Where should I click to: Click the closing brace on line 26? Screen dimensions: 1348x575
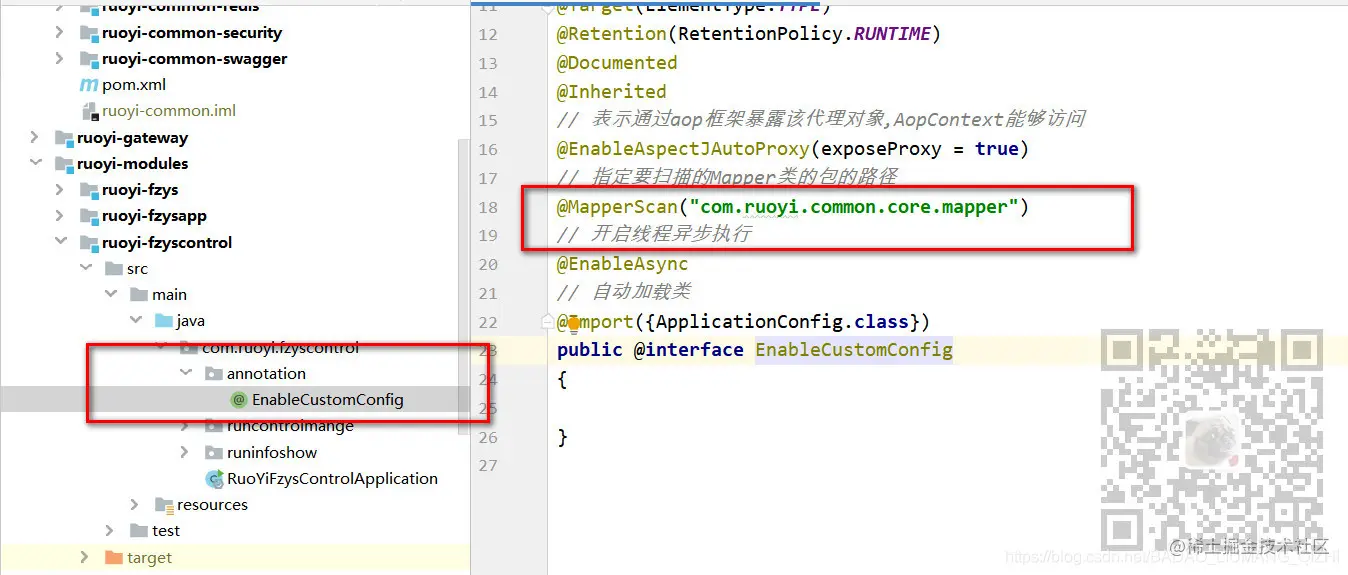pyautogui.click(x=563, y=437)
